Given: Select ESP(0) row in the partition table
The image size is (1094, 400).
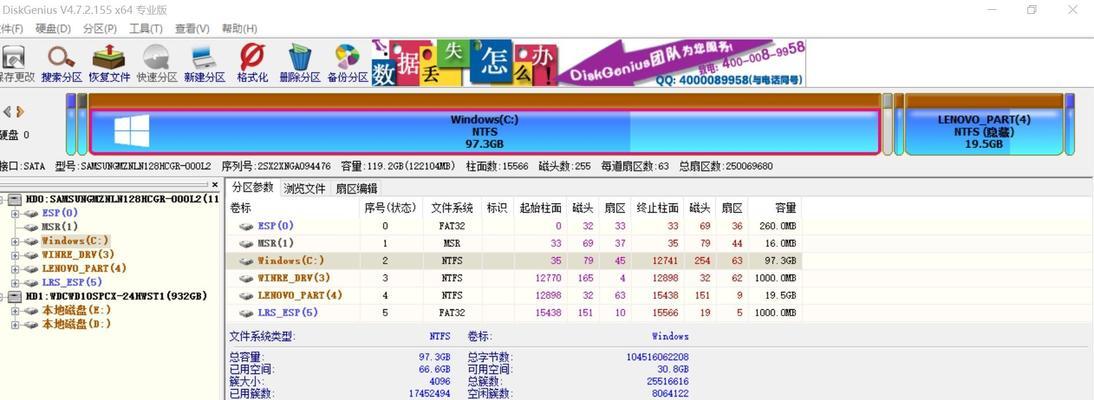Looking at the screenshot, I should (x=515, y=225).
